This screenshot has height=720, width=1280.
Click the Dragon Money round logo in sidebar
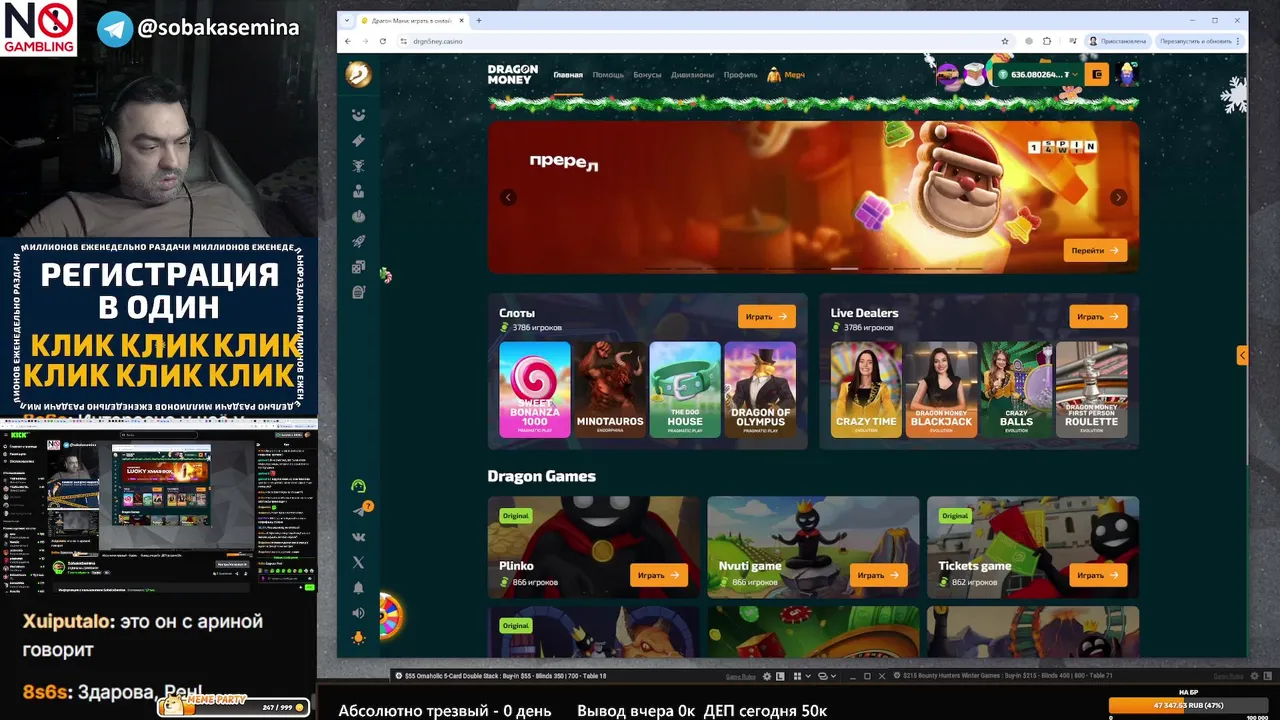point(358,74)
